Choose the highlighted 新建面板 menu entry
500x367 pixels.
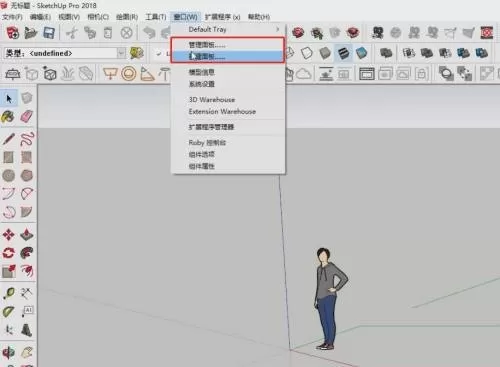(228, 56)
